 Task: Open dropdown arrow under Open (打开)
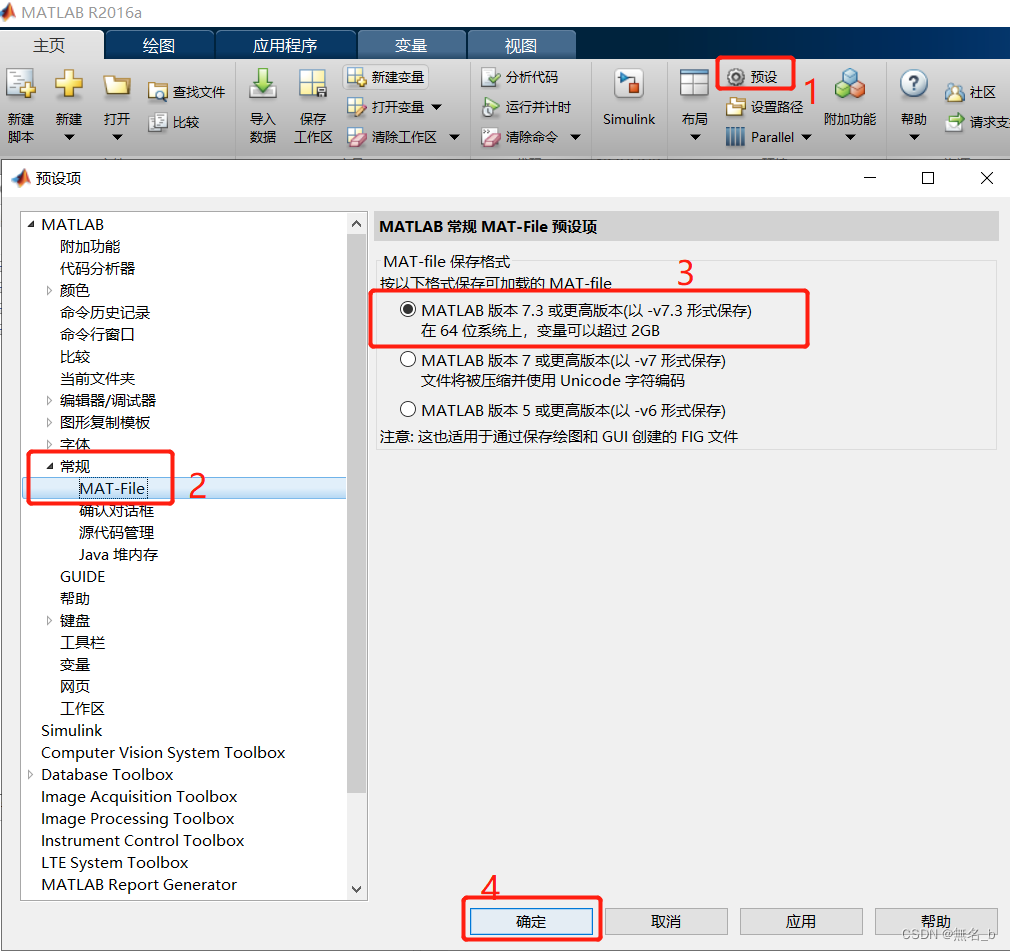(117, 137)
